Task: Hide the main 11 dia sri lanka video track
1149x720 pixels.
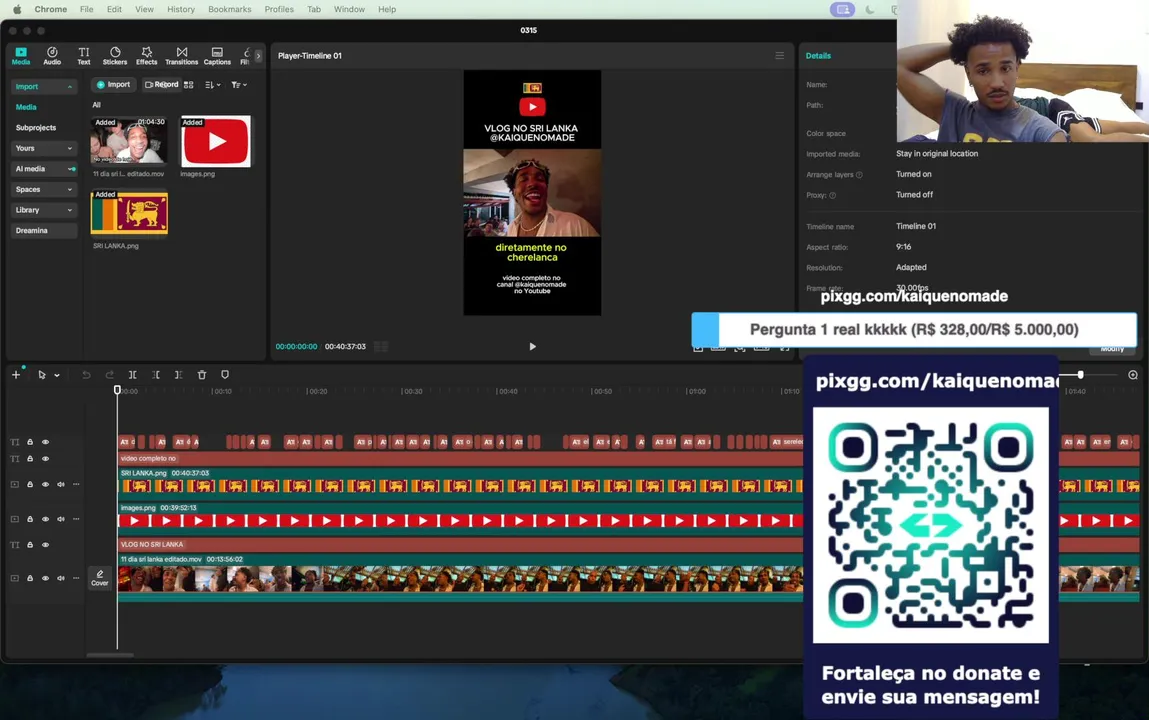Action: pyautogui.click(x=45, y=578)
